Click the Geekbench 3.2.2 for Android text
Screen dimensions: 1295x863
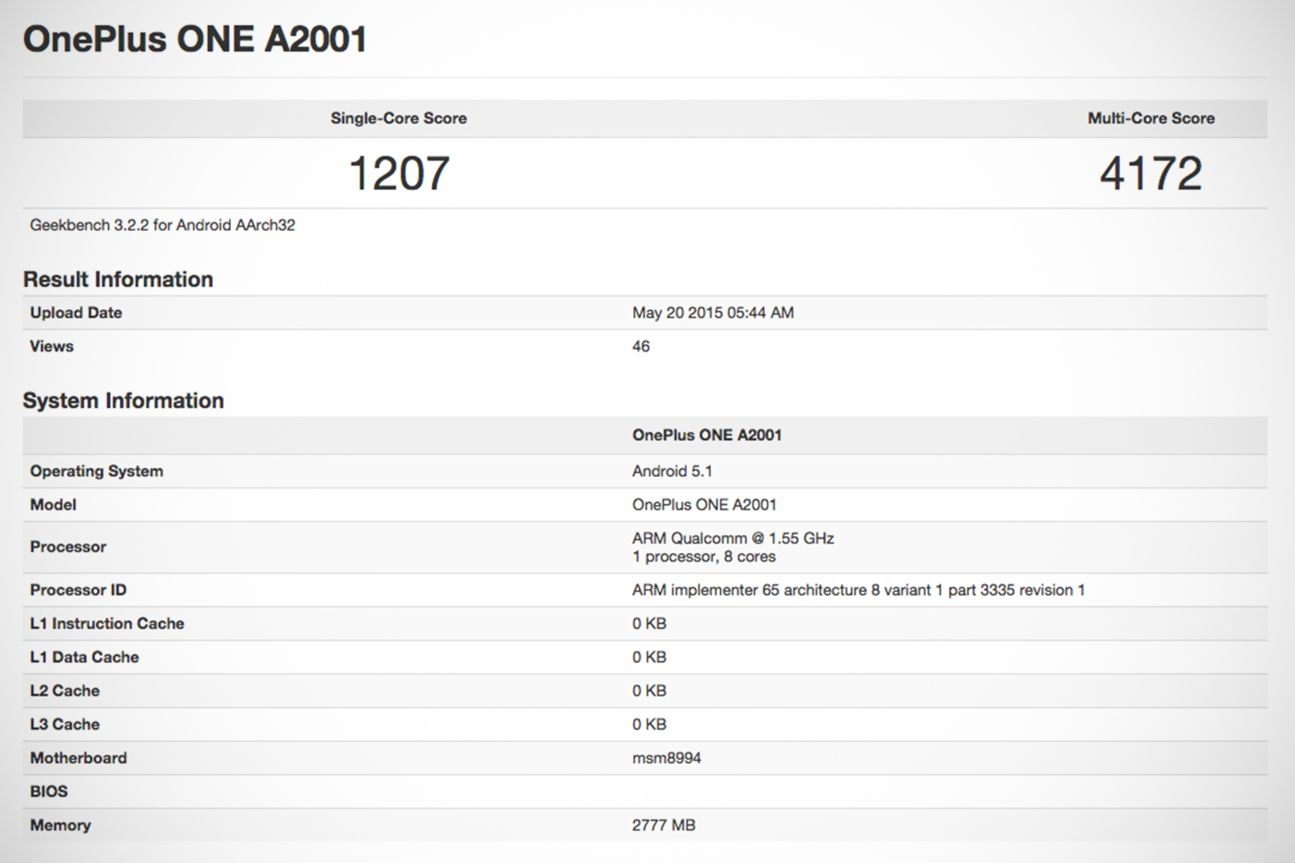162,225
